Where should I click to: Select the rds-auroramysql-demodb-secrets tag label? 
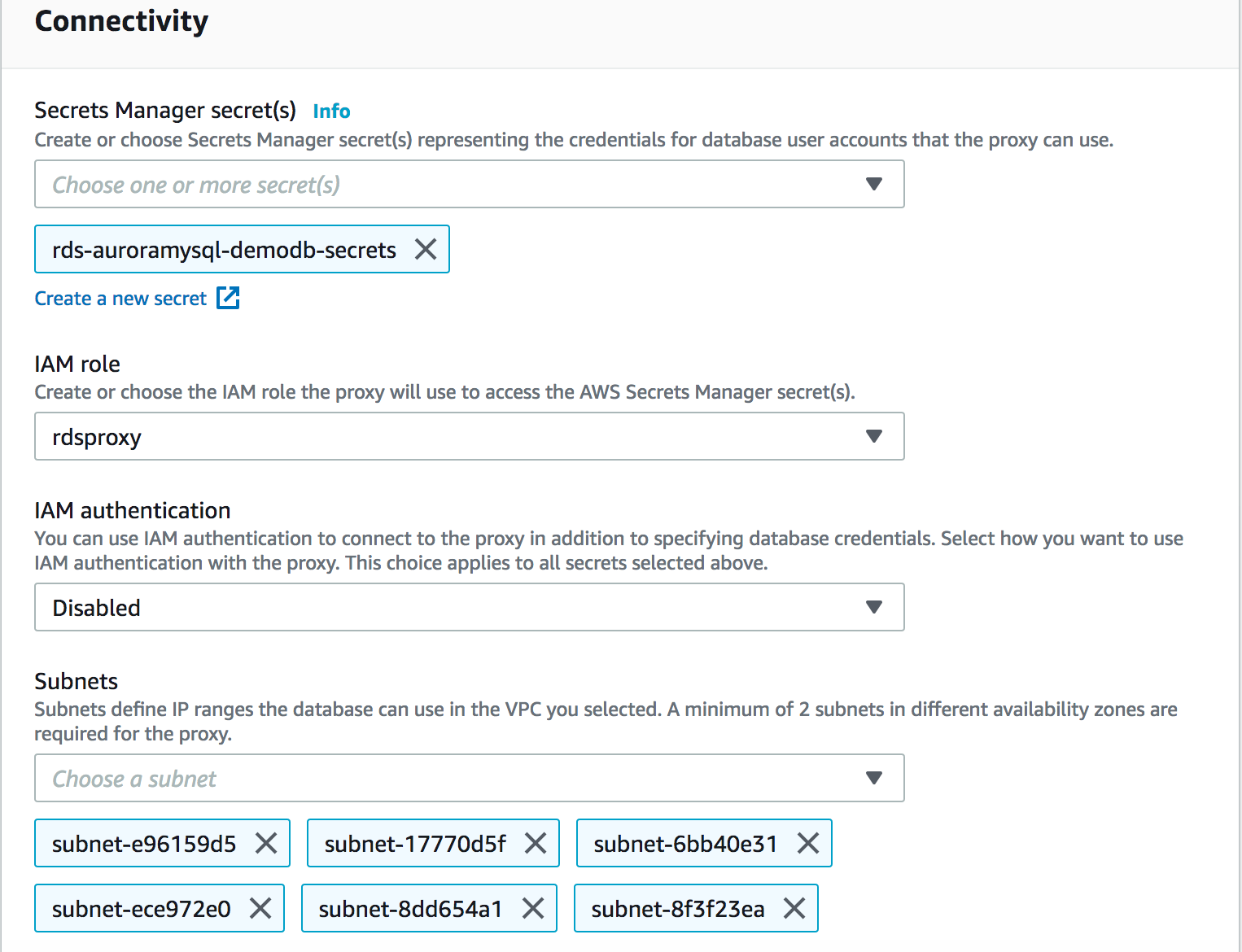pos(224,250)
